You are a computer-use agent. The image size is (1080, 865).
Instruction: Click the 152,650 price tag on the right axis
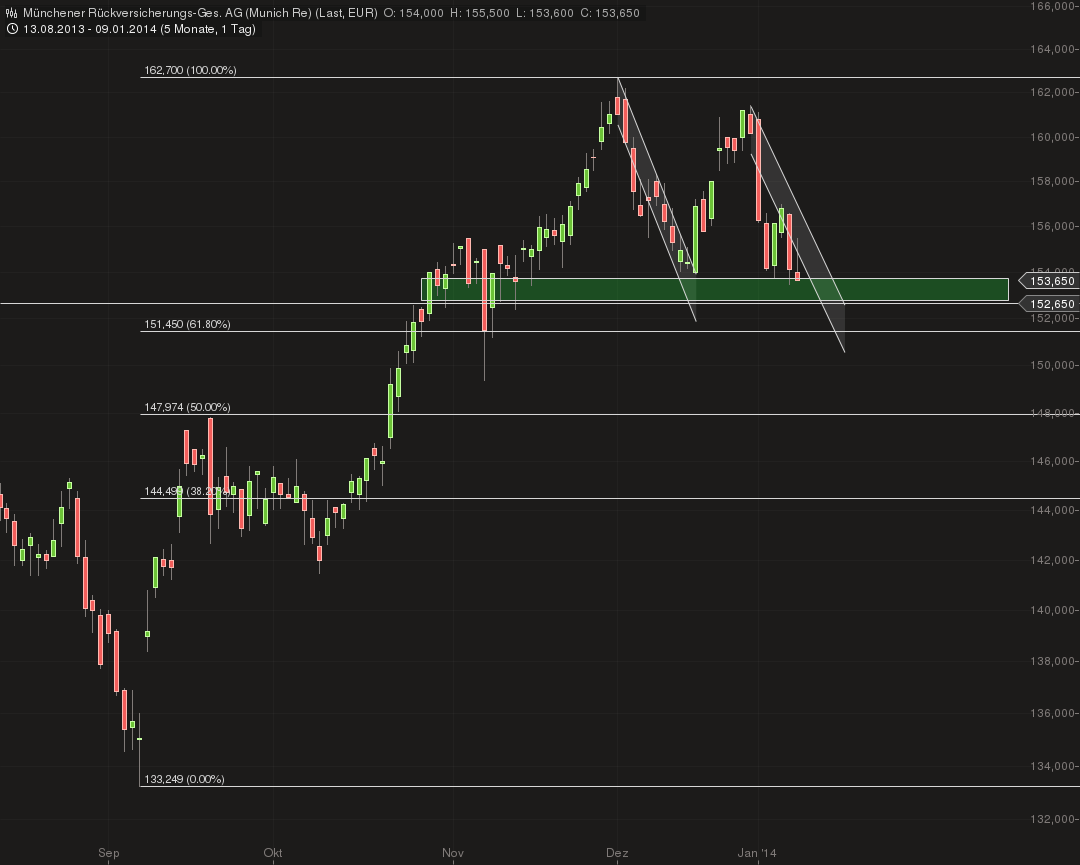[1050, 303]
